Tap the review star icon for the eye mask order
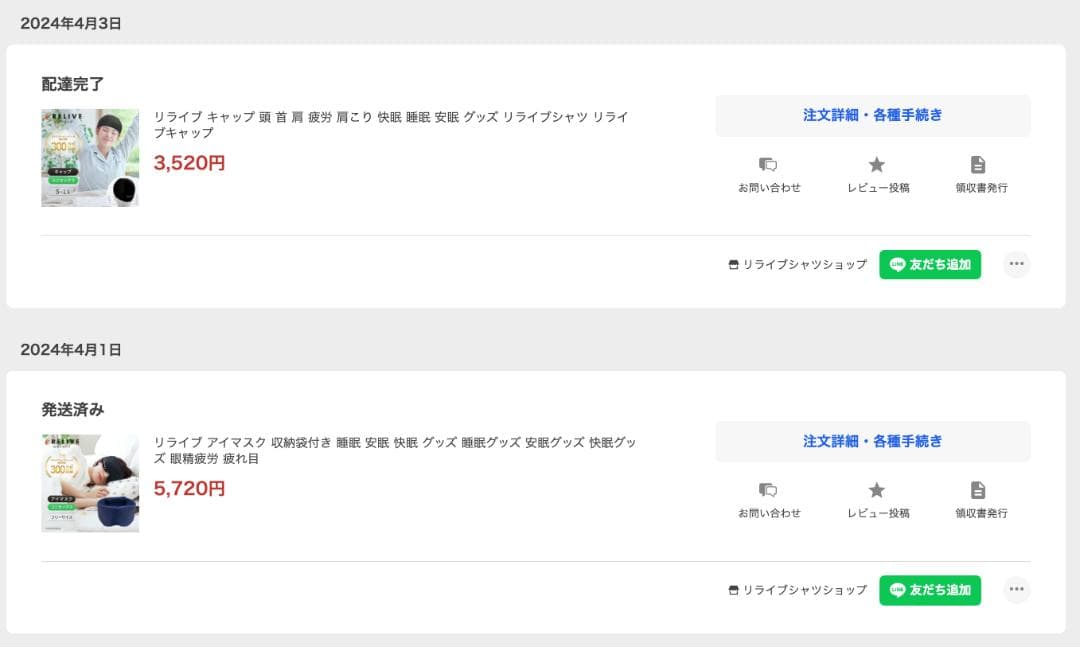 coord(877,491)
